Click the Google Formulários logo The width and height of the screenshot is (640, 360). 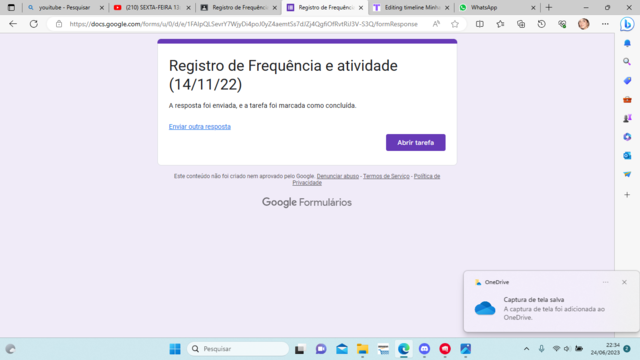(307, 202)
